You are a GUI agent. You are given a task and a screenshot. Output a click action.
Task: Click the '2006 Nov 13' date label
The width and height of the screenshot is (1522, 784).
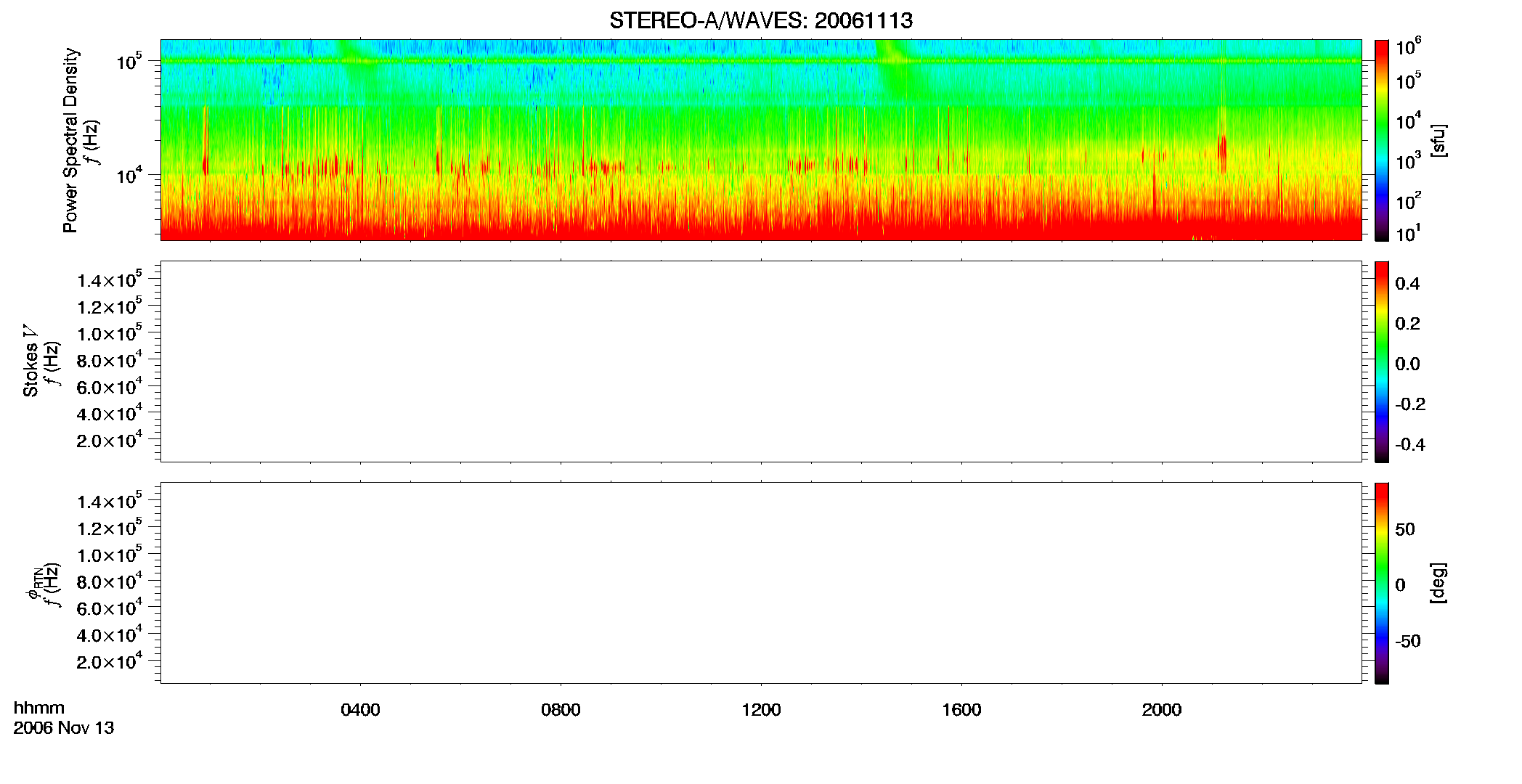coord(64,728)
